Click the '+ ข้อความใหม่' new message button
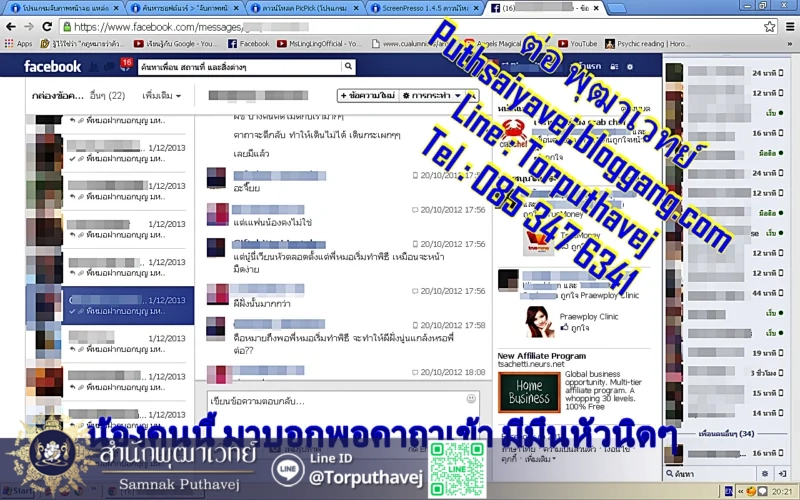800x500 pixels. coord(371,96)
